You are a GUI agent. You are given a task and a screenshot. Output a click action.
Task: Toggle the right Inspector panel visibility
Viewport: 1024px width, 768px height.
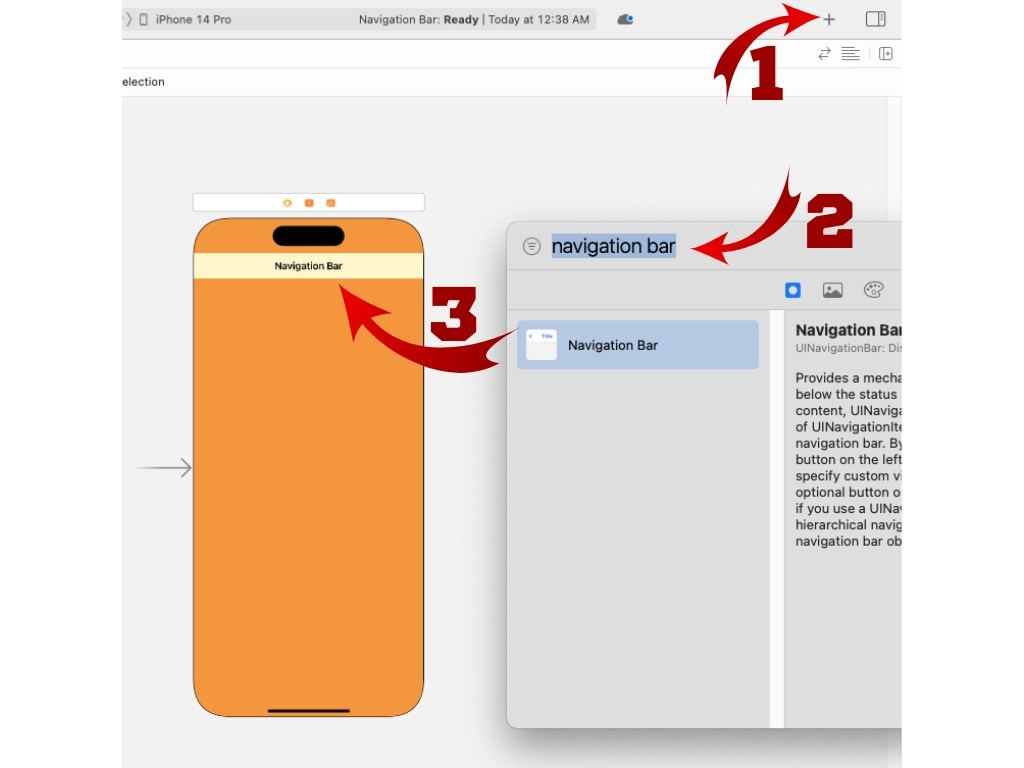875,19
